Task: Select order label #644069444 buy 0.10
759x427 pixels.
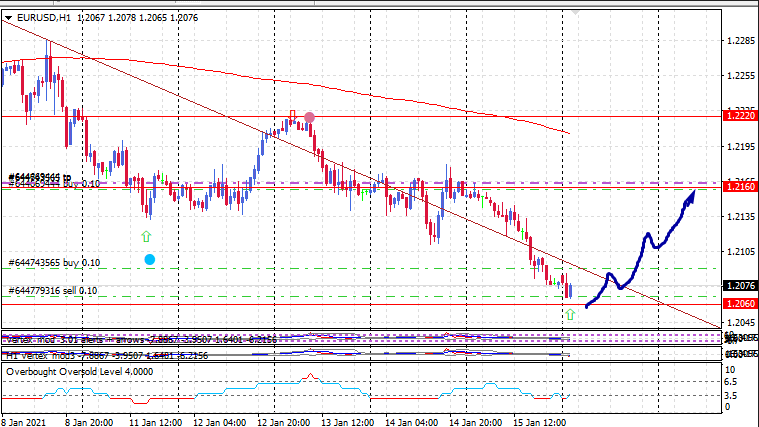Action: 54,184
